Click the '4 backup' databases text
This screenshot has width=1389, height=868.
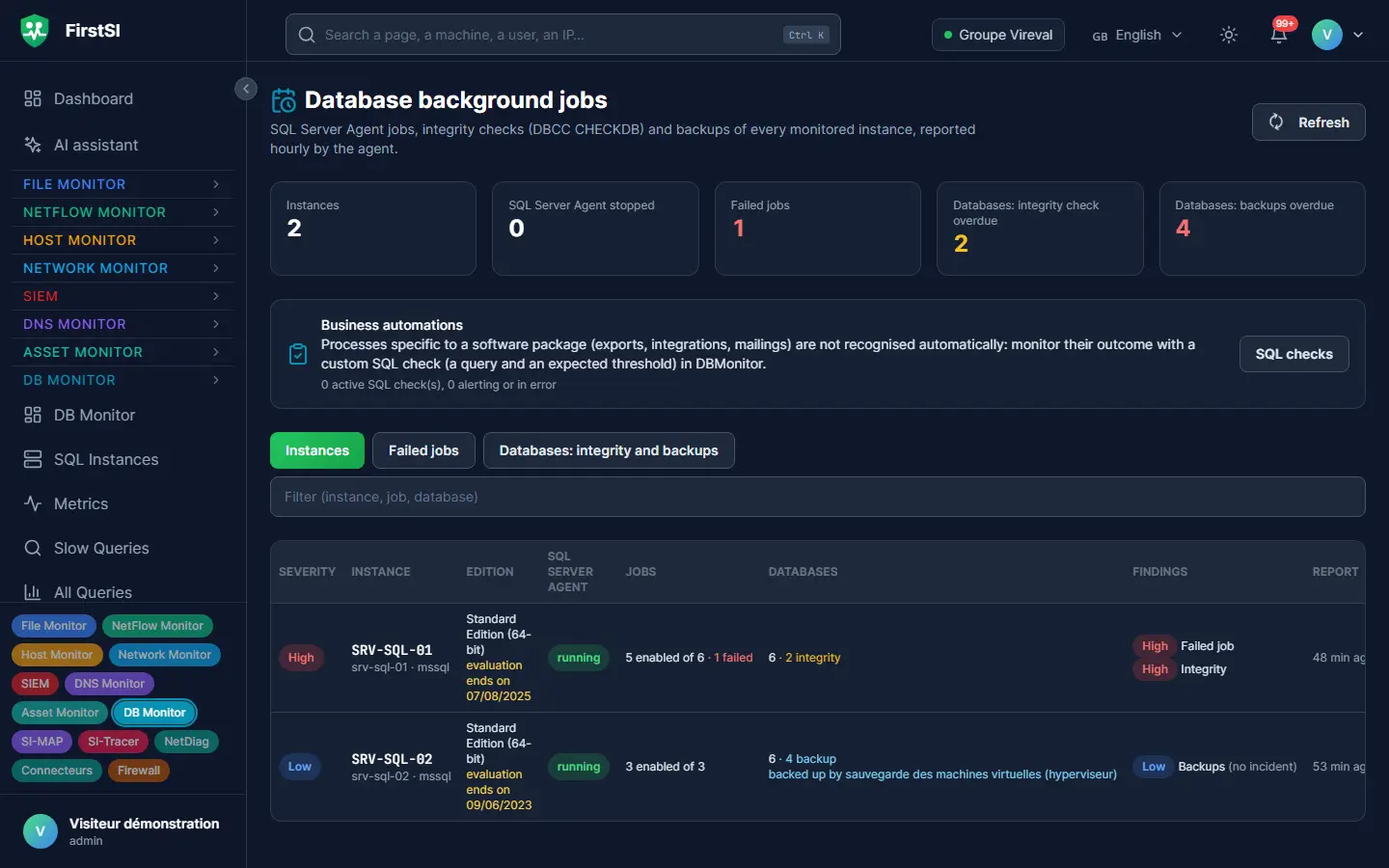point(810,759)
